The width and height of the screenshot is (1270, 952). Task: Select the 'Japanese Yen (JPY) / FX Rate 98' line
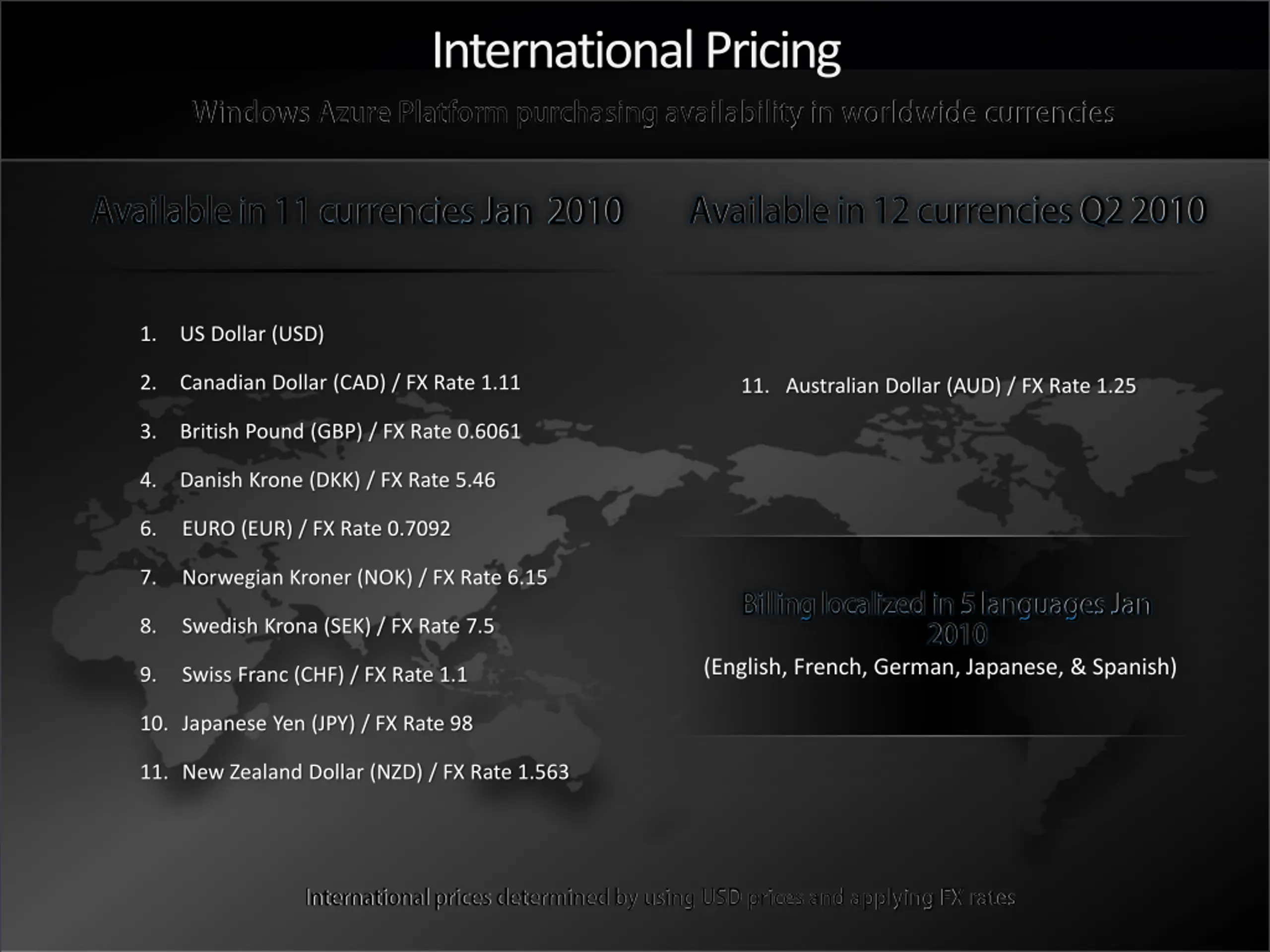pyautogui.click(x=307, y=723)
